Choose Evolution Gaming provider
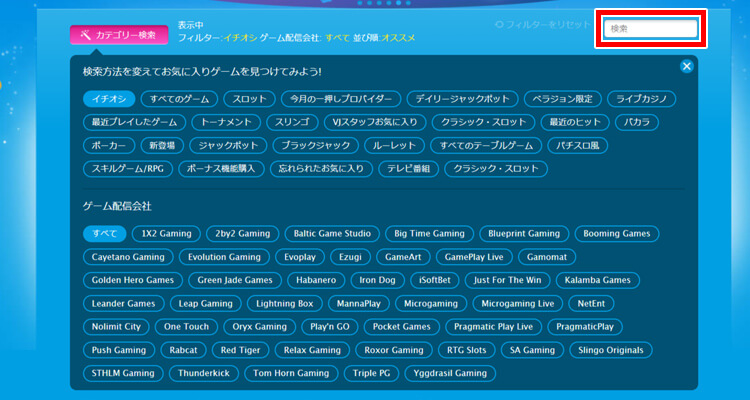The image size is (750, 400). click(x=224, y=257)
